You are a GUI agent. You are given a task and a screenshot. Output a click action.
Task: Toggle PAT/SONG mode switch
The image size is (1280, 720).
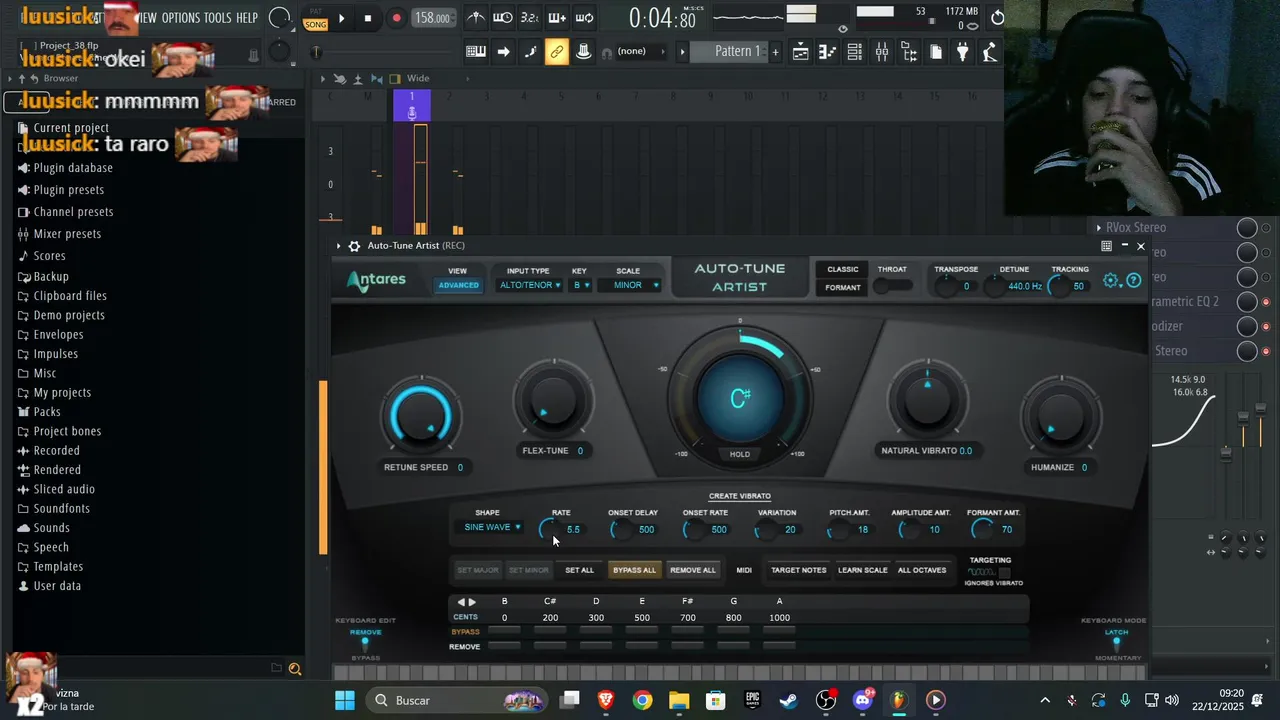point(316,18)
